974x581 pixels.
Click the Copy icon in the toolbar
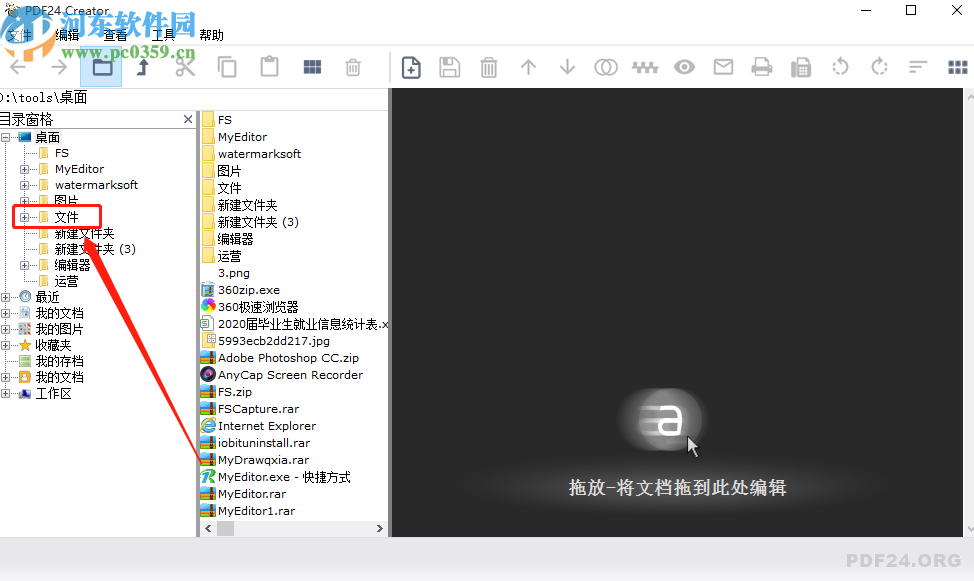click(x=227, y=67)
